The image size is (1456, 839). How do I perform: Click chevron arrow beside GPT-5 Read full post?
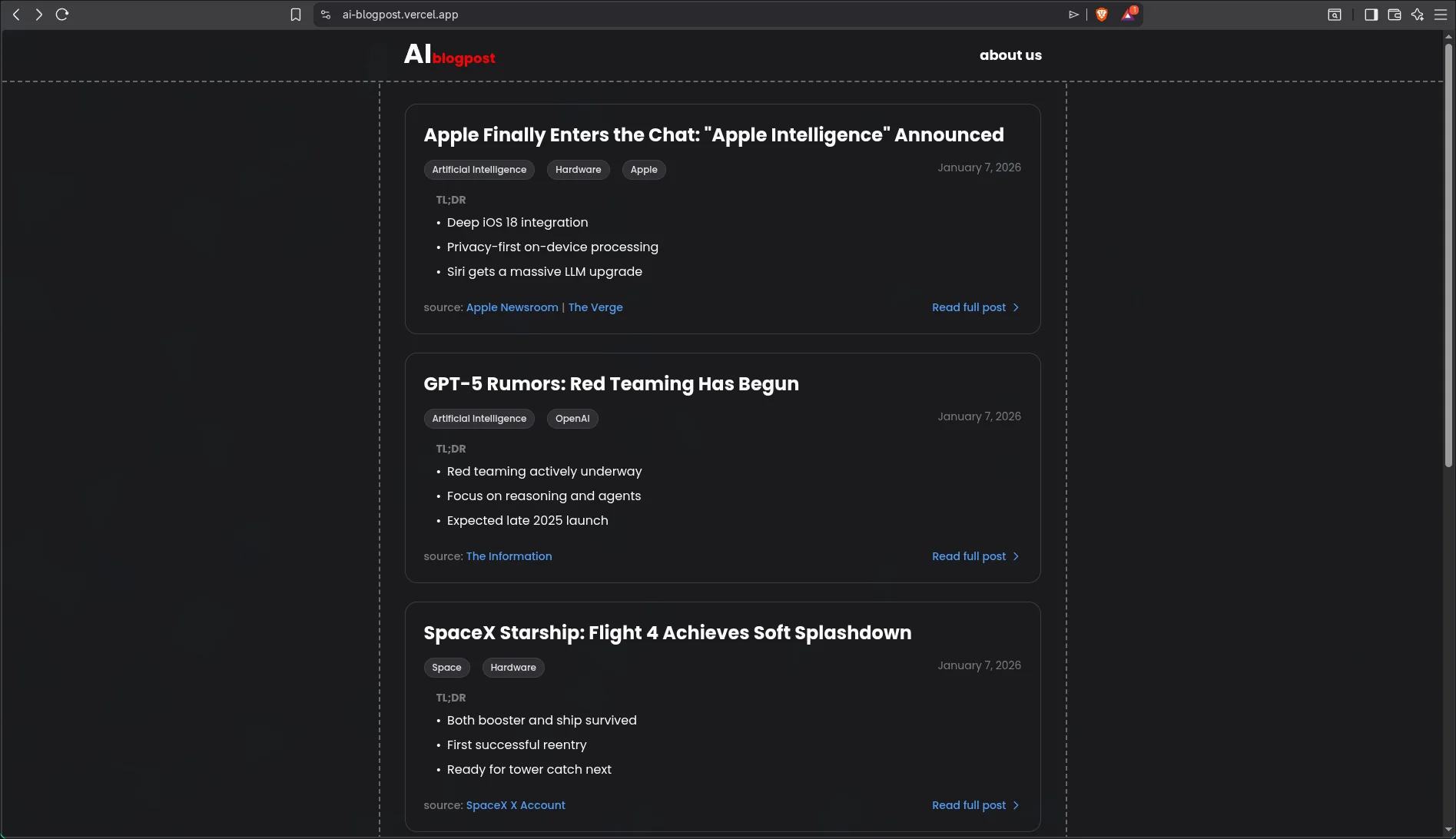click(x=1016, y=556)
